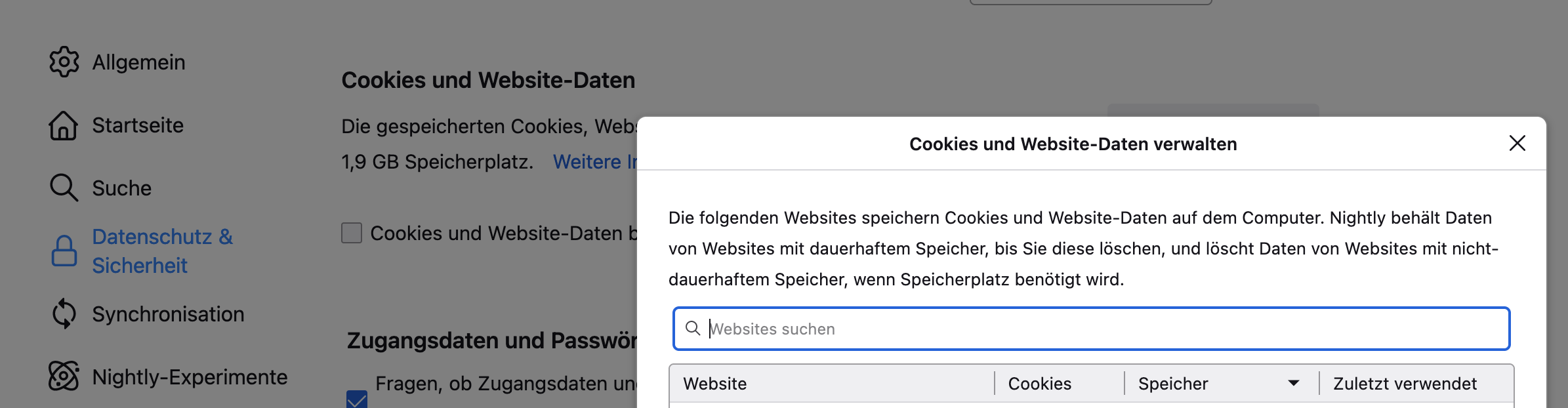
Task: Click the search icon inside Websites suchen field
Action: point(692,328)
